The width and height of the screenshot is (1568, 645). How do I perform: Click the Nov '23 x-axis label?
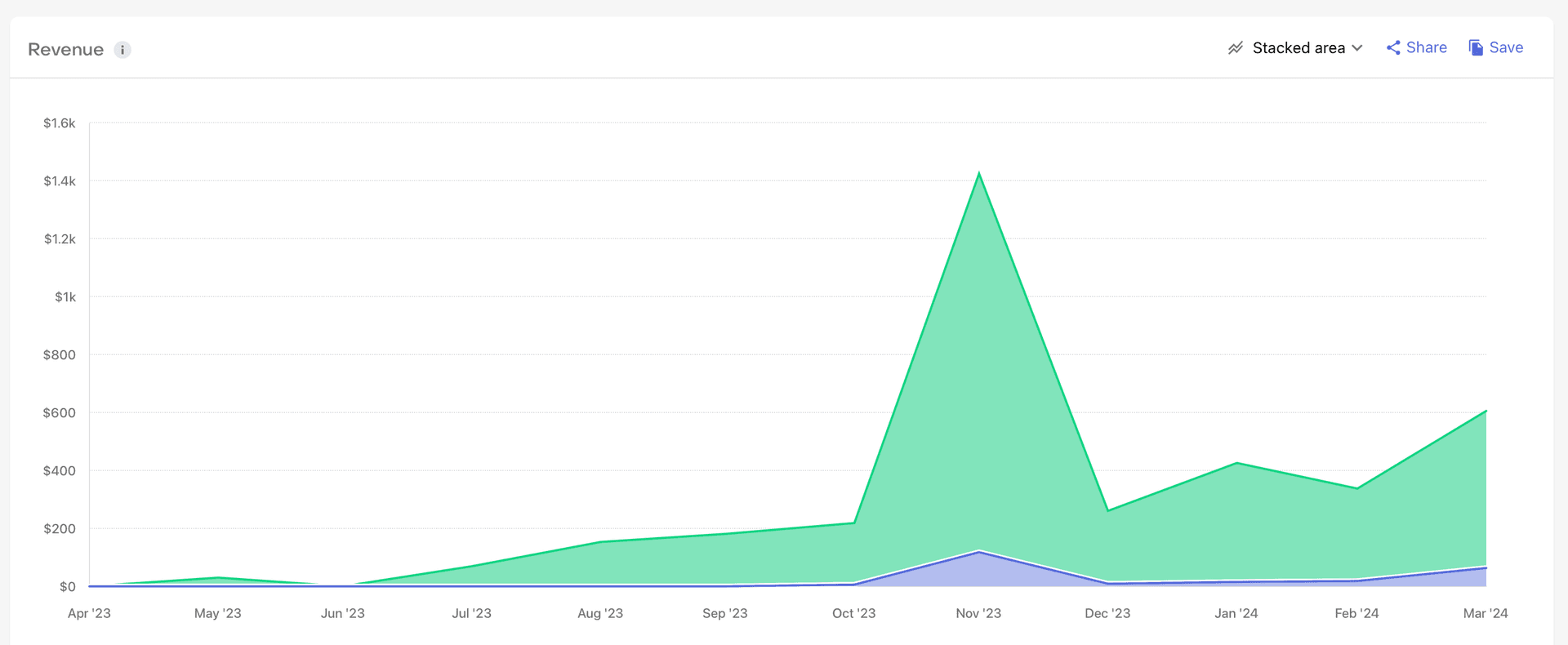pyautogui.click(x=978, y=613)
